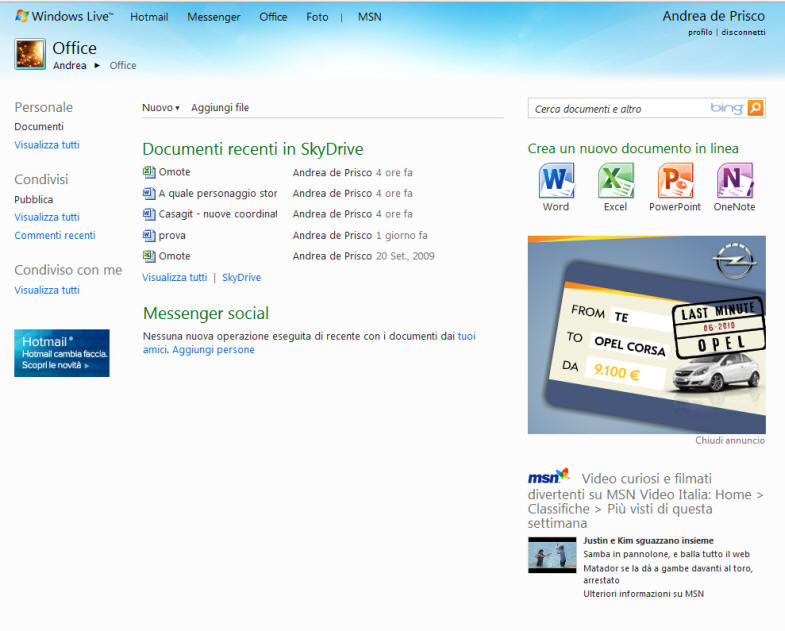Open the 'Justin e Kim sguazzano insieme' video thumbnail
This screenshot has height=631, width=785.
552,555
